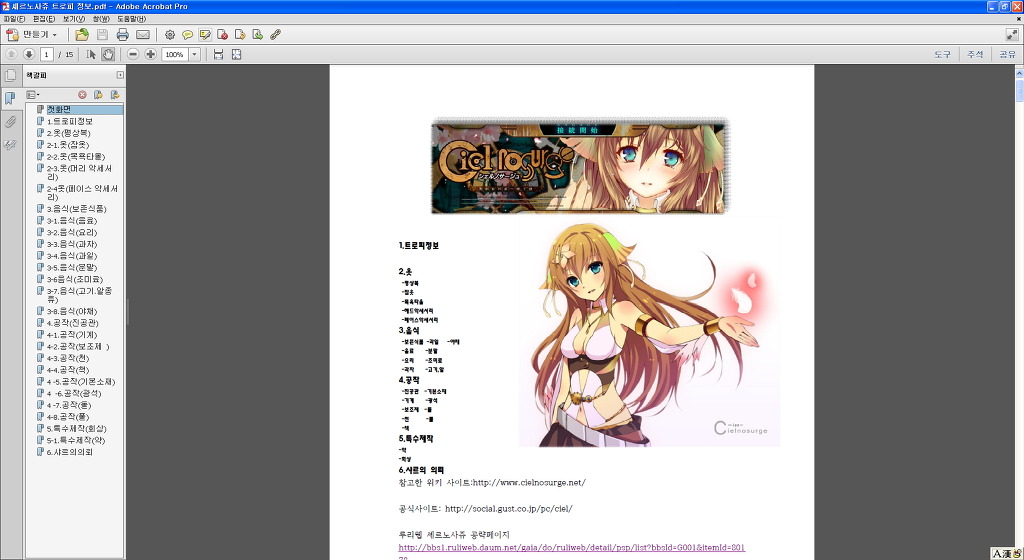Toggle the Bookmarks panel icon in sidebar
Image resolution: width=1024 pixels, height=560 pixels.
coord(10,98)
